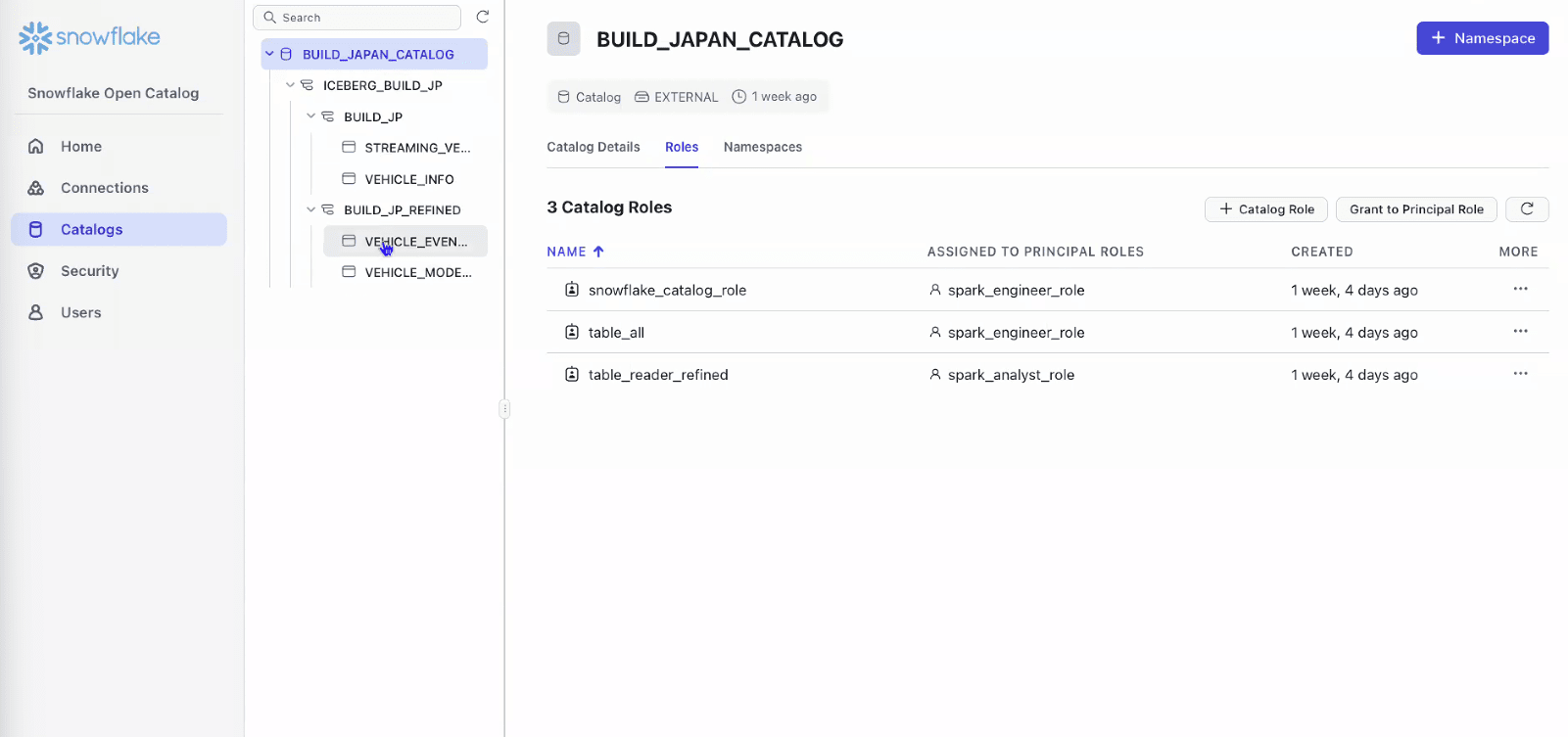Select BUILD_JAPAN_CATALOG in the tree
This screenshot has width=1568, height=737.
tap(378, 55)
